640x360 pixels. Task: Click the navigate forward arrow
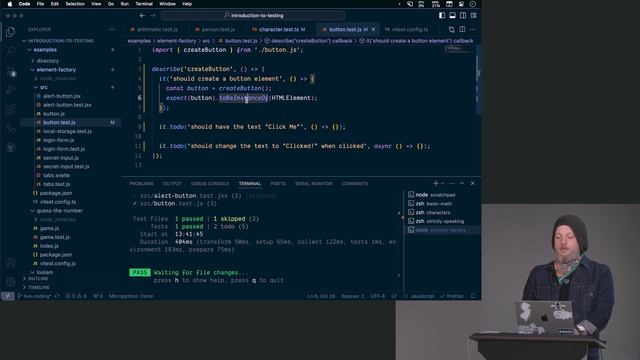153,16
